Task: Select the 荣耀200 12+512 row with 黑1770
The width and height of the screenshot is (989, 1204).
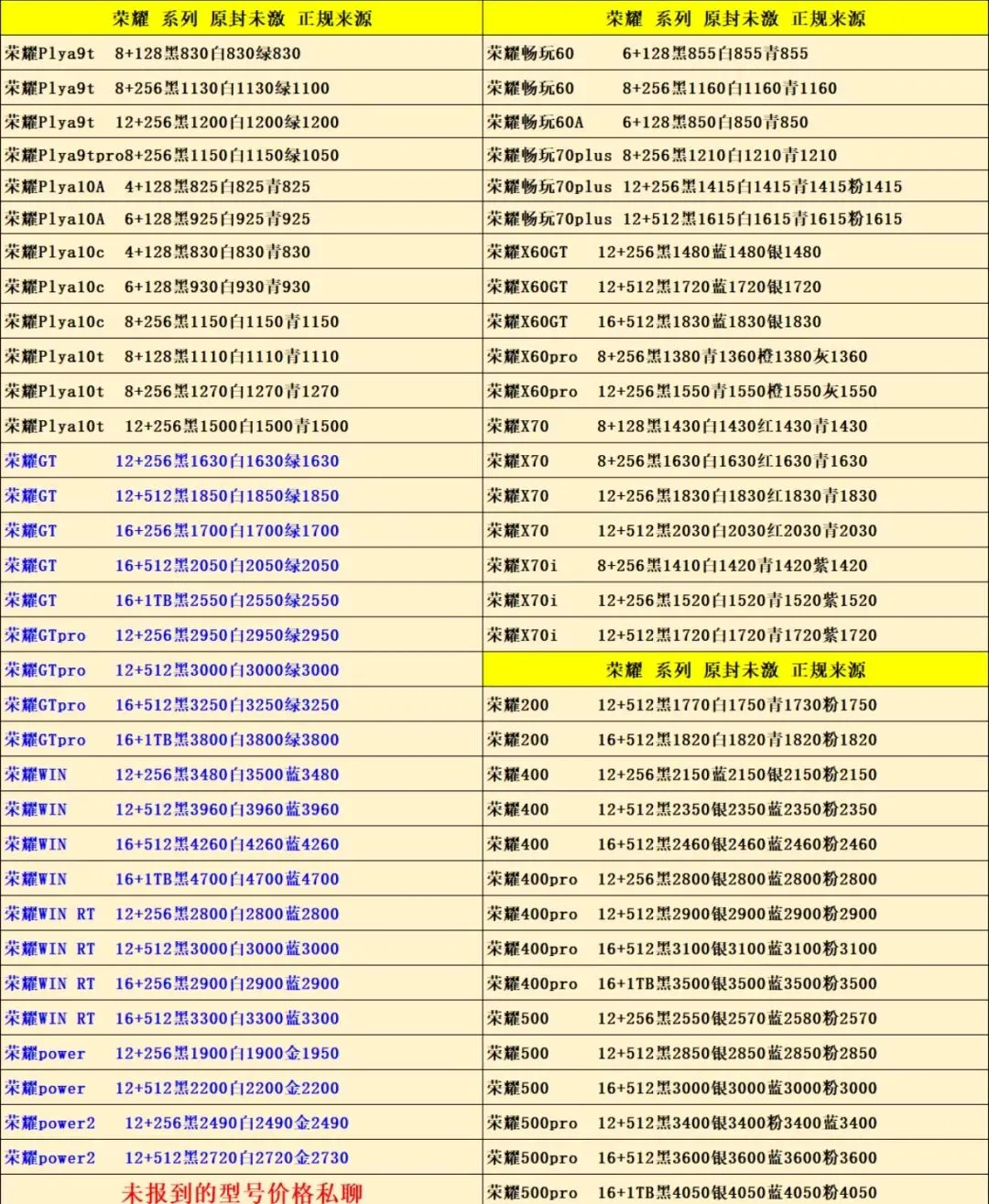Action: pyautogui.click(x=735, y=704)
